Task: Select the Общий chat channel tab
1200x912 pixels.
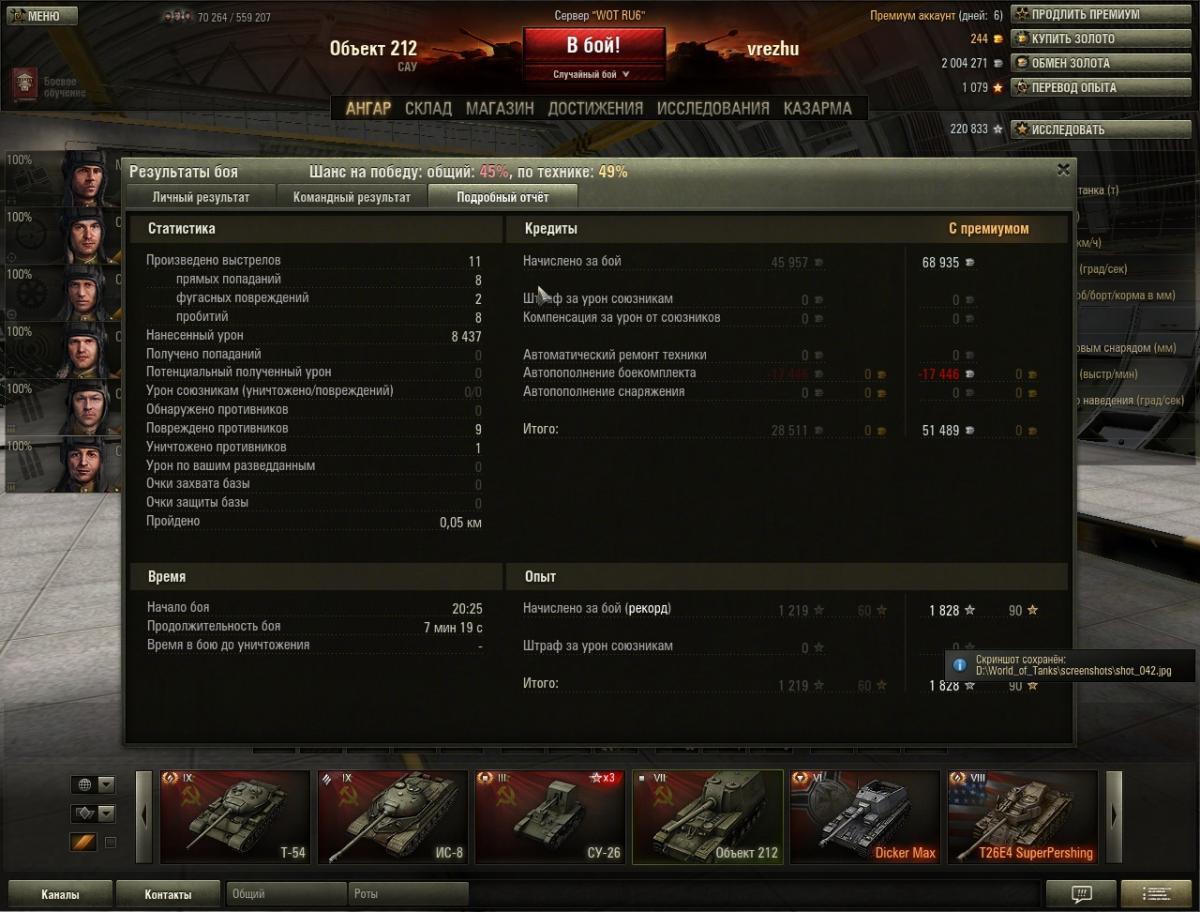Action: pyautogui.click(x=287, y=894)
